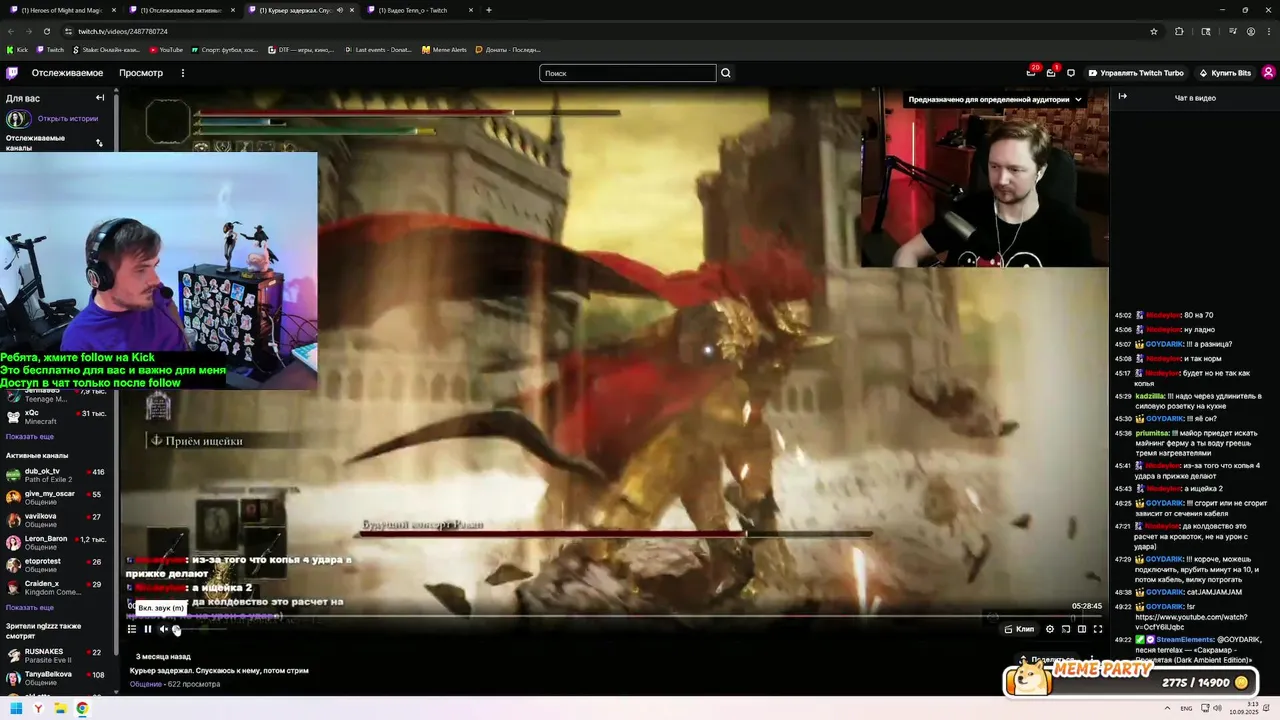Seek on the video progress bar
Viewport: 1280px width, 720px height.
[x=614, y=616]
